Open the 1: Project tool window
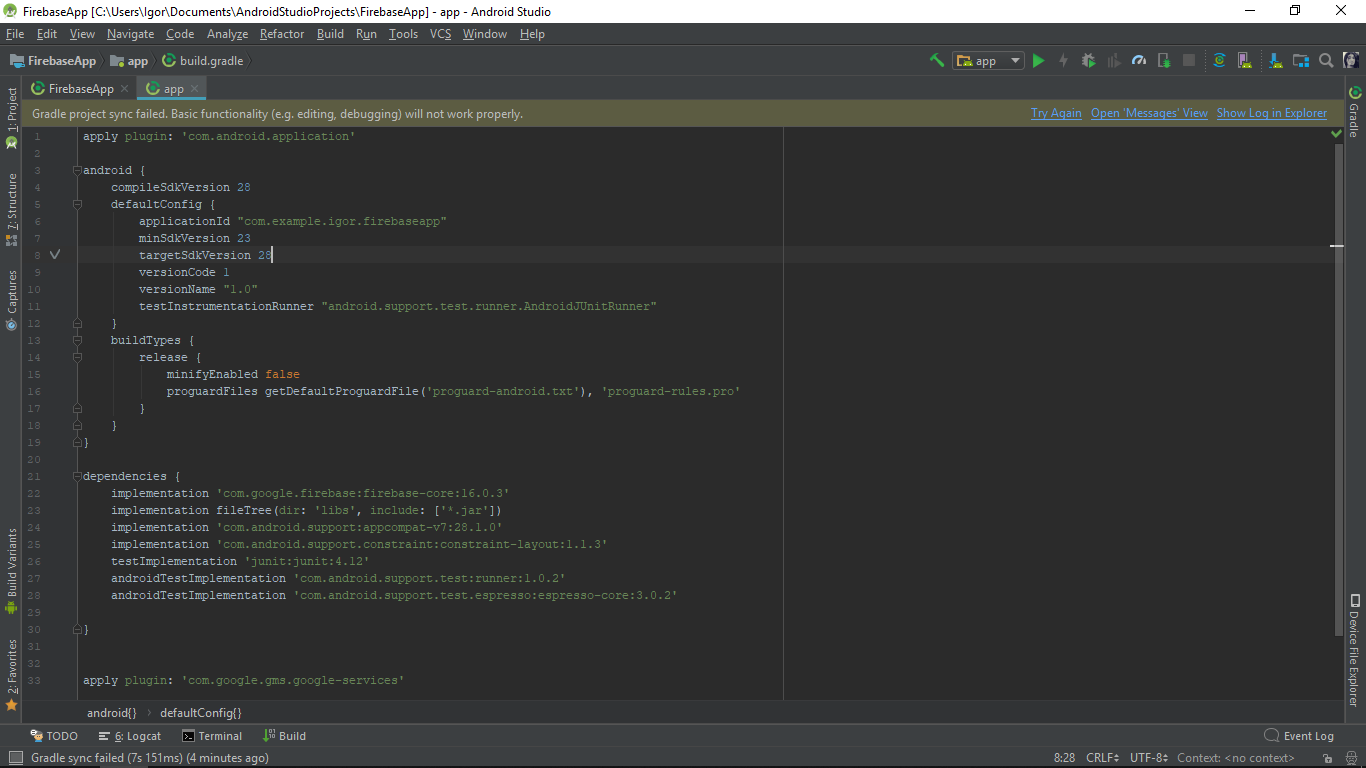Viewport: 1366px width, 768px height. 12,118
